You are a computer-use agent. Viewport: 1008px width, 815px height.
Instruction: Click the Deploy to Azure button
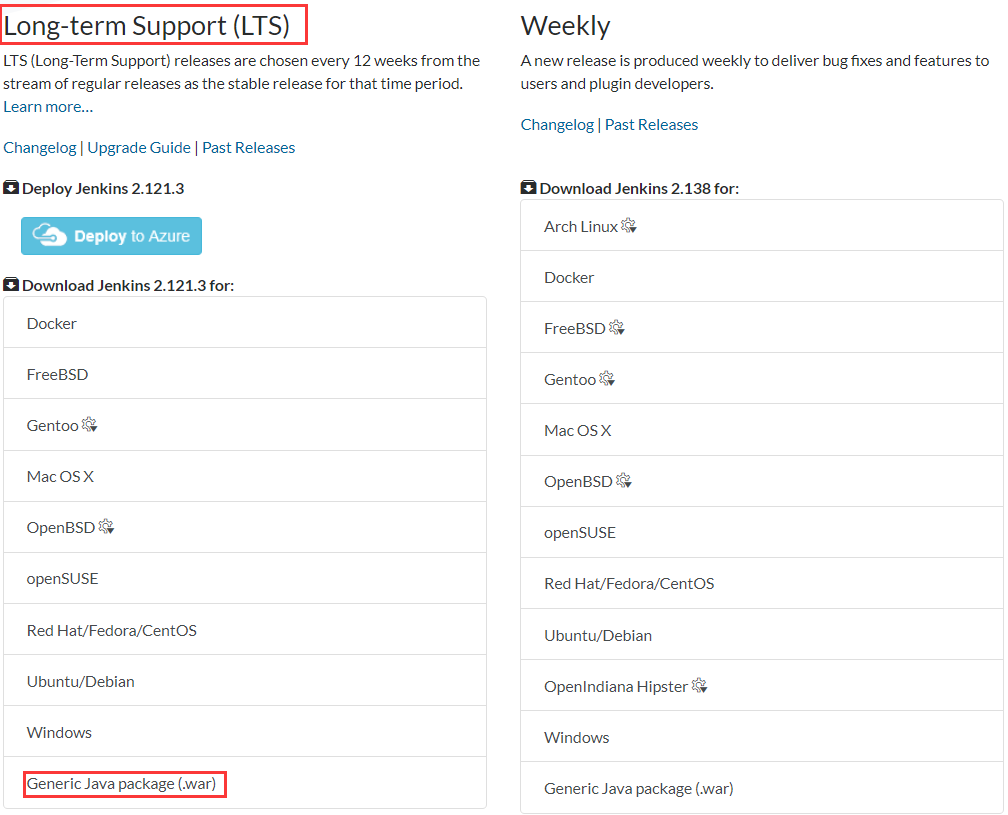point(111,236)
